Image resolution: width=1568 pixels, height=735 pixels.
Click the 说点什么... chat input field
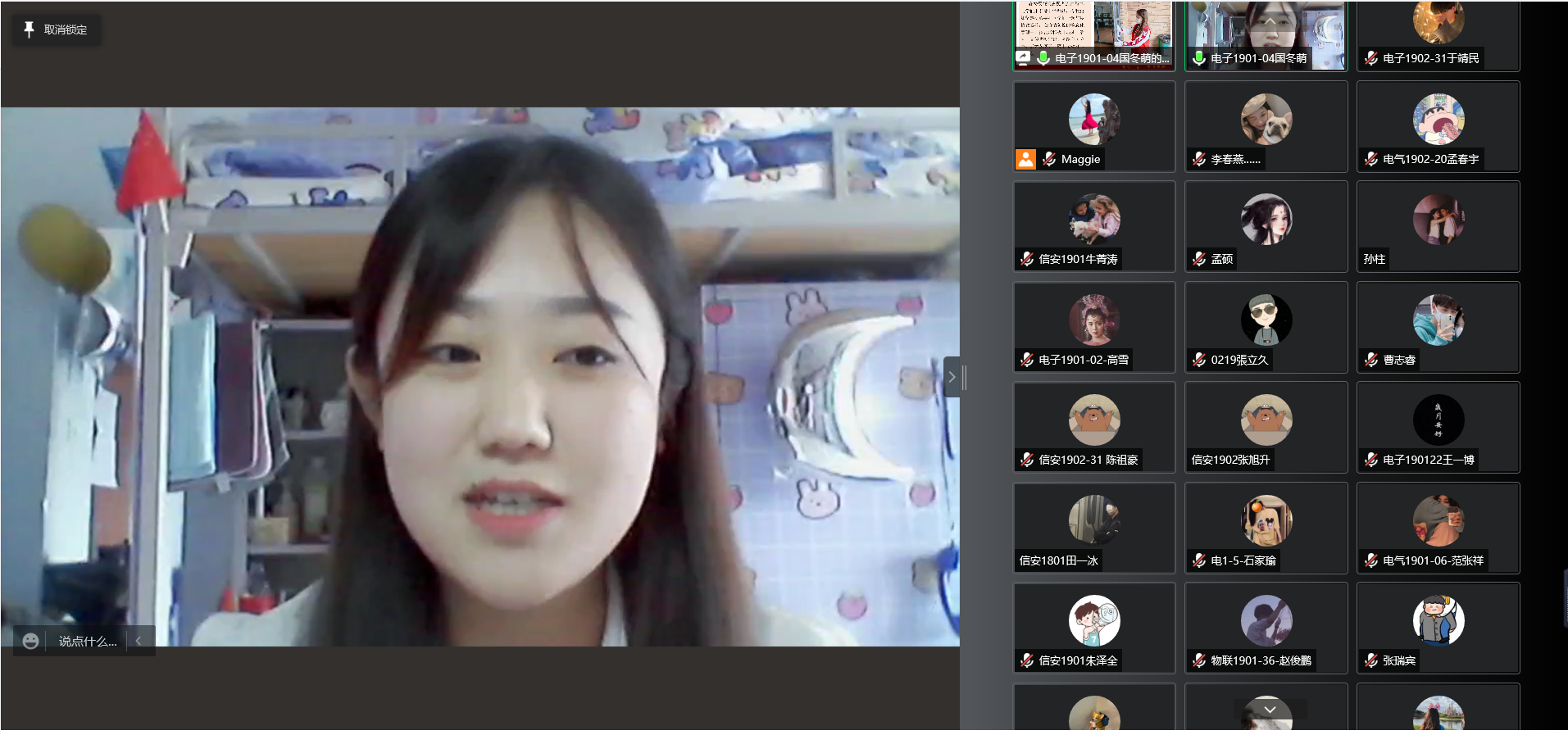tap(88, 641)
